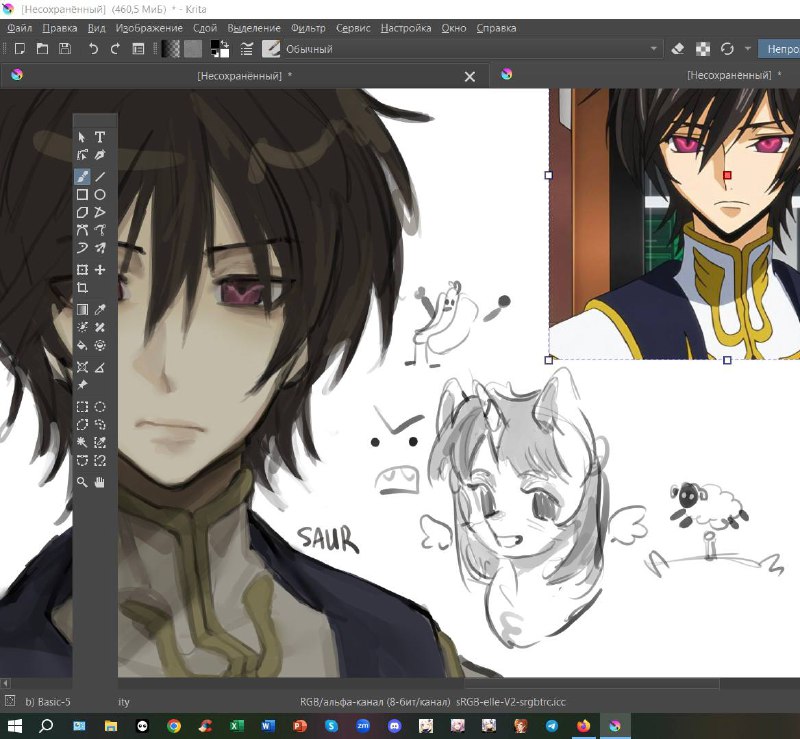Select the Freehand Brush tool
The height and width of the screenshot is (739, 800).
tap(82, 177)
